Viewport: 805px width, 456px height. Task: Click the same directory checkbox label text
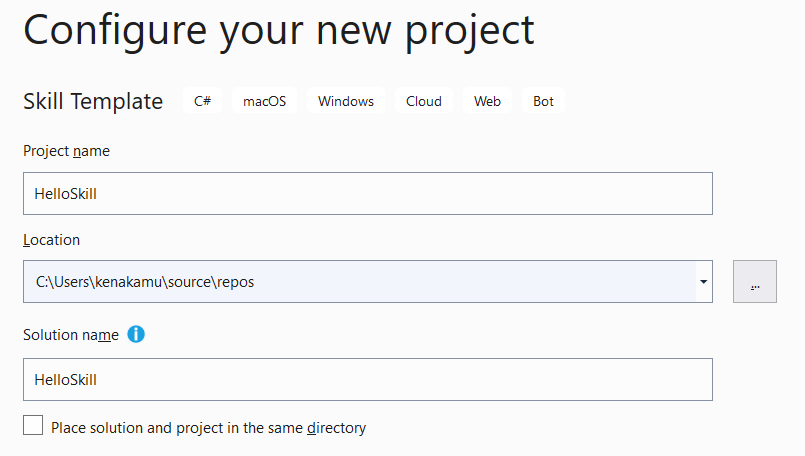(208, 428)
